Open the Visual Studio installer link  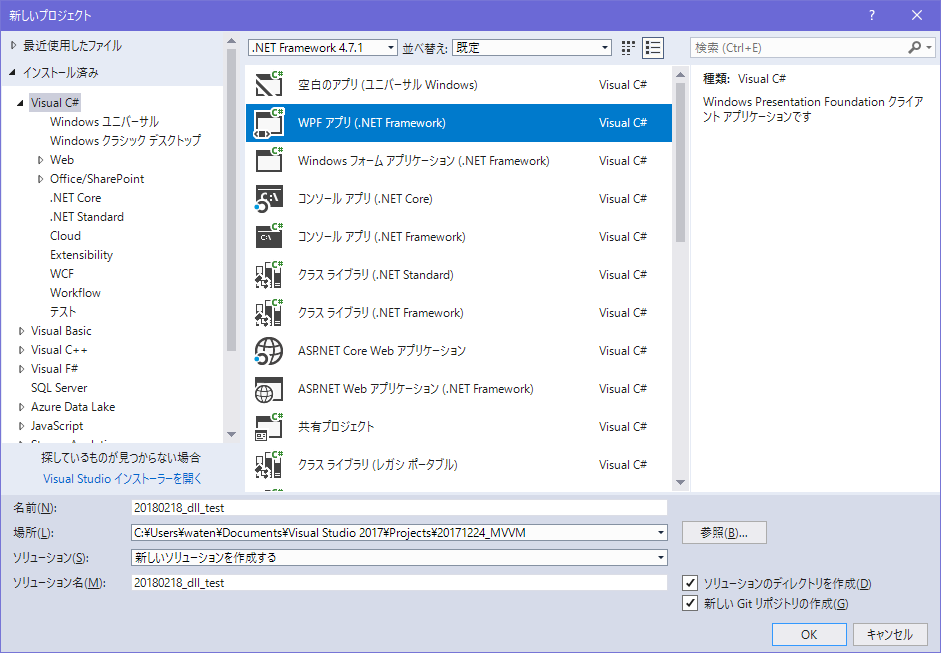(x=122, y=478)
